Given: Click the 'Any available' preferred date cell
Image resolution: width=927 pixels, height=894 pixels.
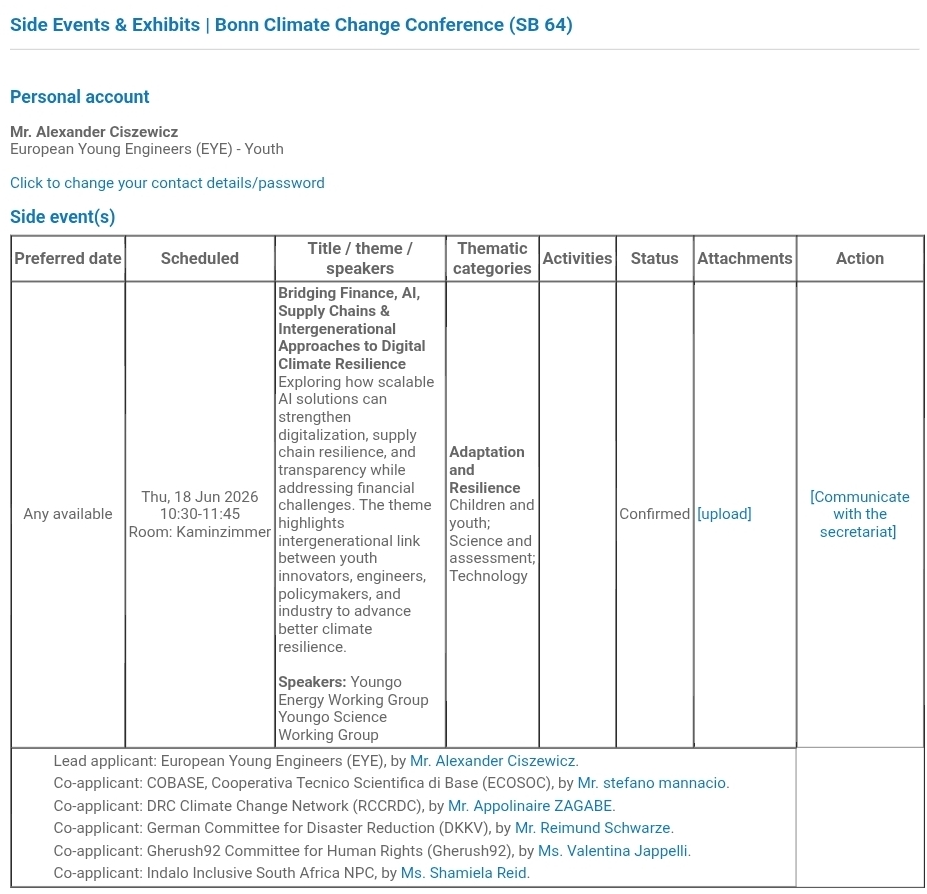Looking at the screenshot, I should pyautogui.click(x=68, y=514).
